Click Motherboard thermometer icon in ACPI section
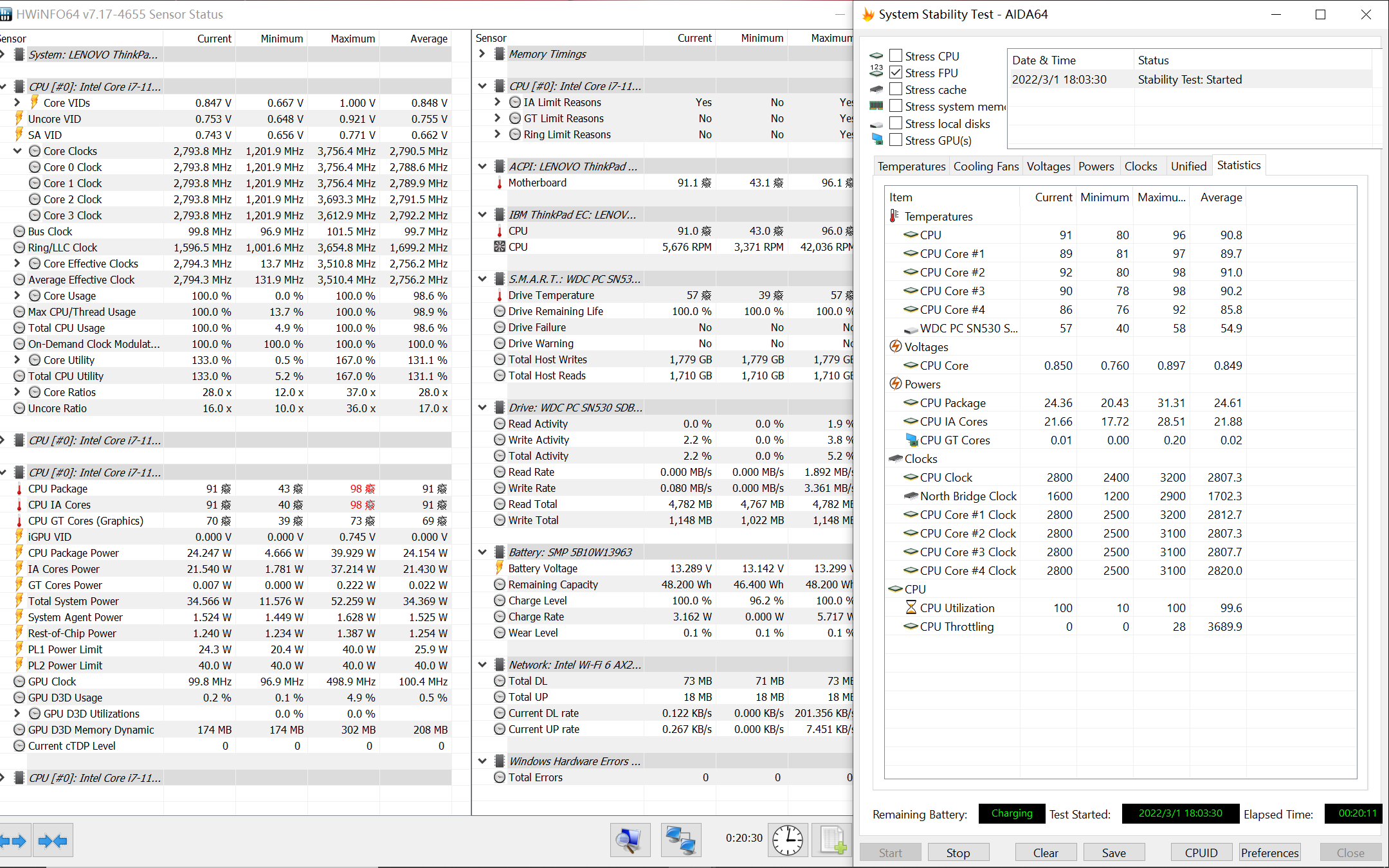 [x=499, y=183]
